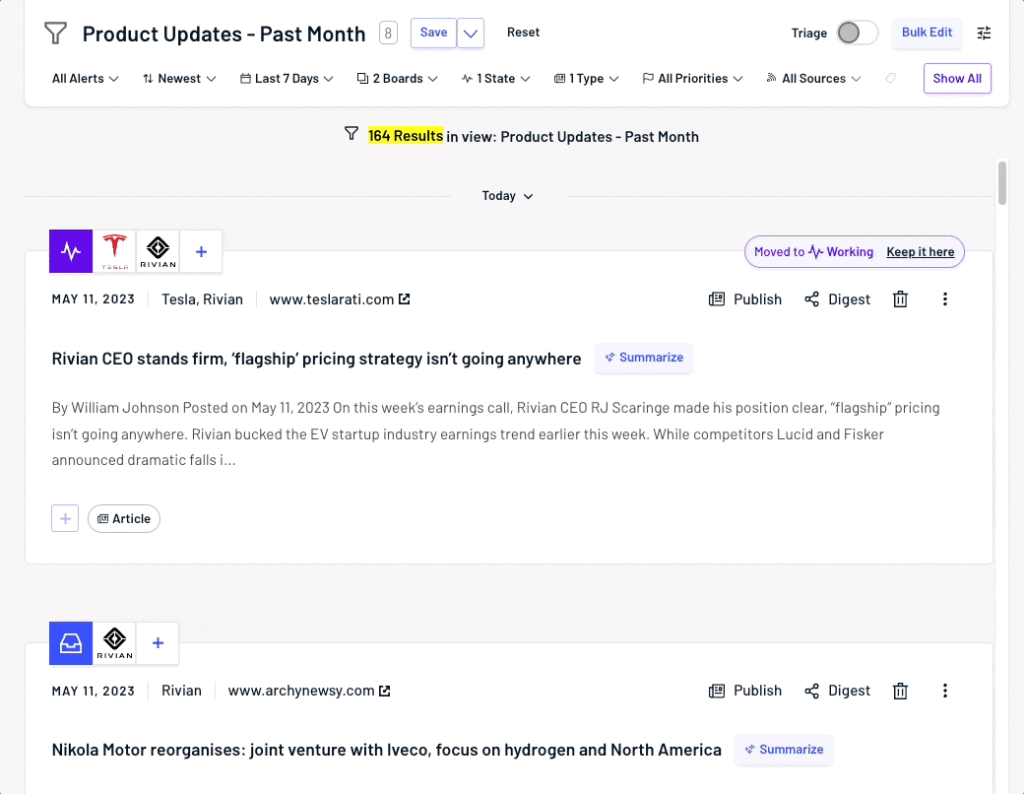Image resolution: width=1024 pixels, height=794 pixels.
Task: Delete the Rivian CEO article via trash icon
Action: [899, 299]
